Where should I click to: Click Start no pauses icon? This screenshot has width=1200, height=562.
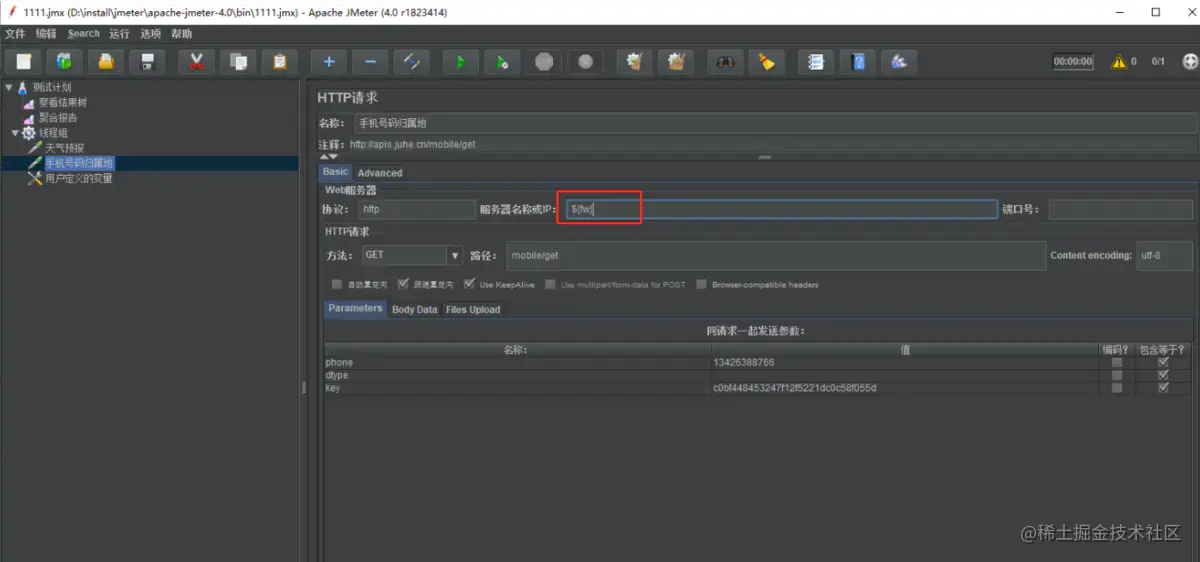pyautogui.click(x=502, y=62)
